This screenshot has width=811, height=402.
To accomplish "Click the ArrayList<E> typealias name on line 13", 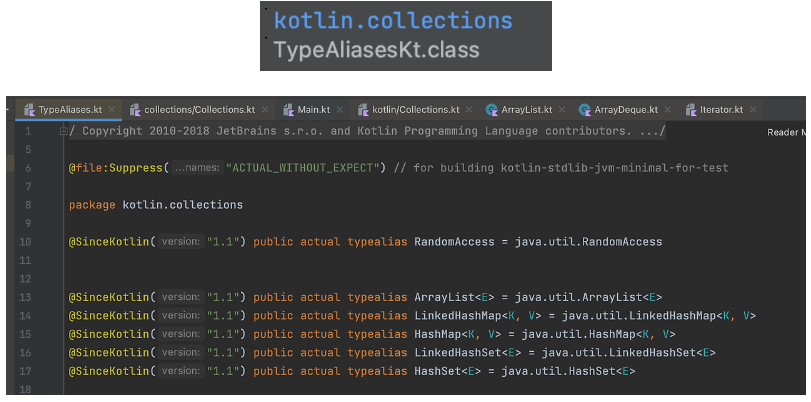I will [x=455, y=297].
